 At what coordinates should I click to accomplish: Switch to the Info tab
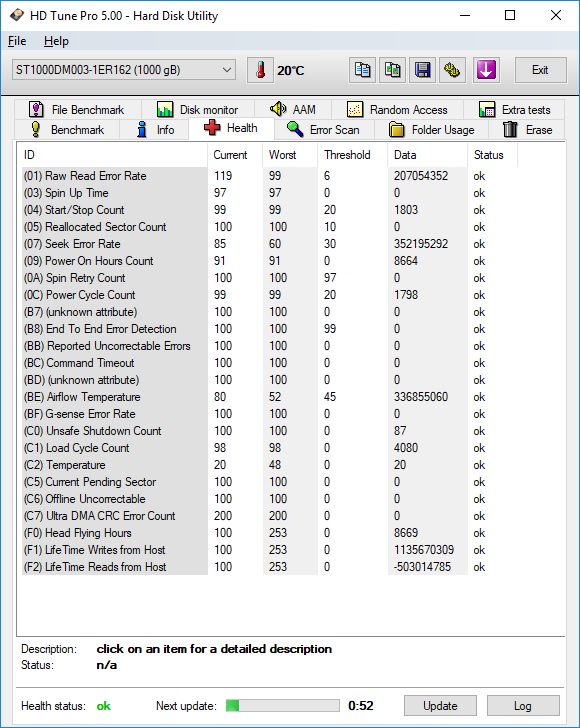pyautogui.click(x=155, y=130)
